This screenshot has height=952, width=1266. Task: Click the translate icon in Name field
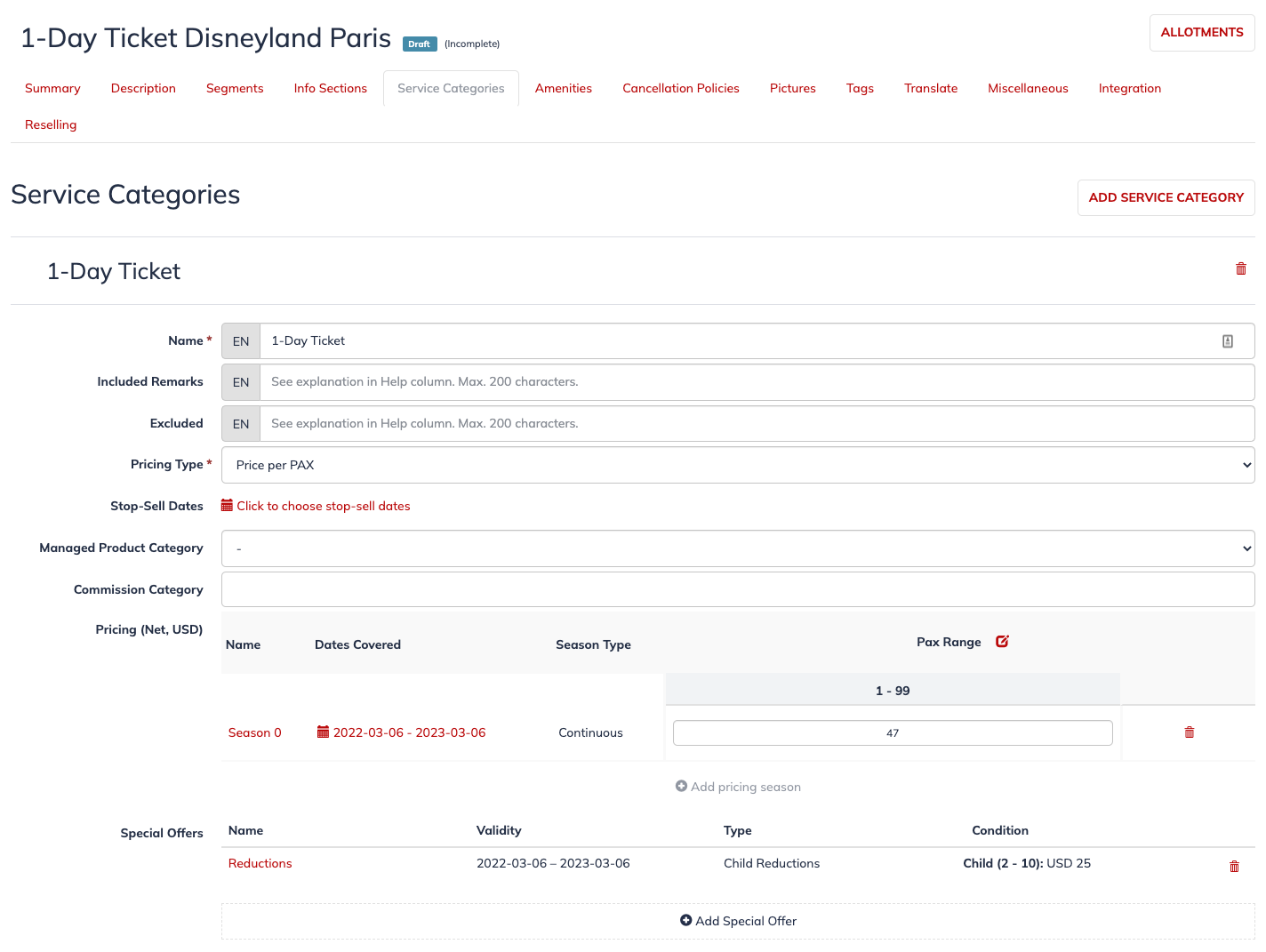(x=1228, y=341)
